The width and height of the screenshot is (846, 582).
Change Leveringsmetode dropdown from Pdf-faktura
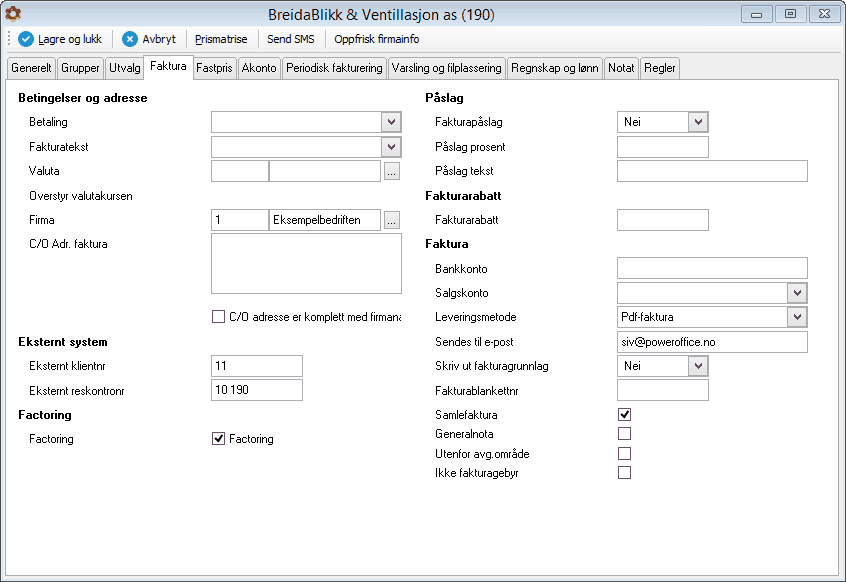(797, 317)
